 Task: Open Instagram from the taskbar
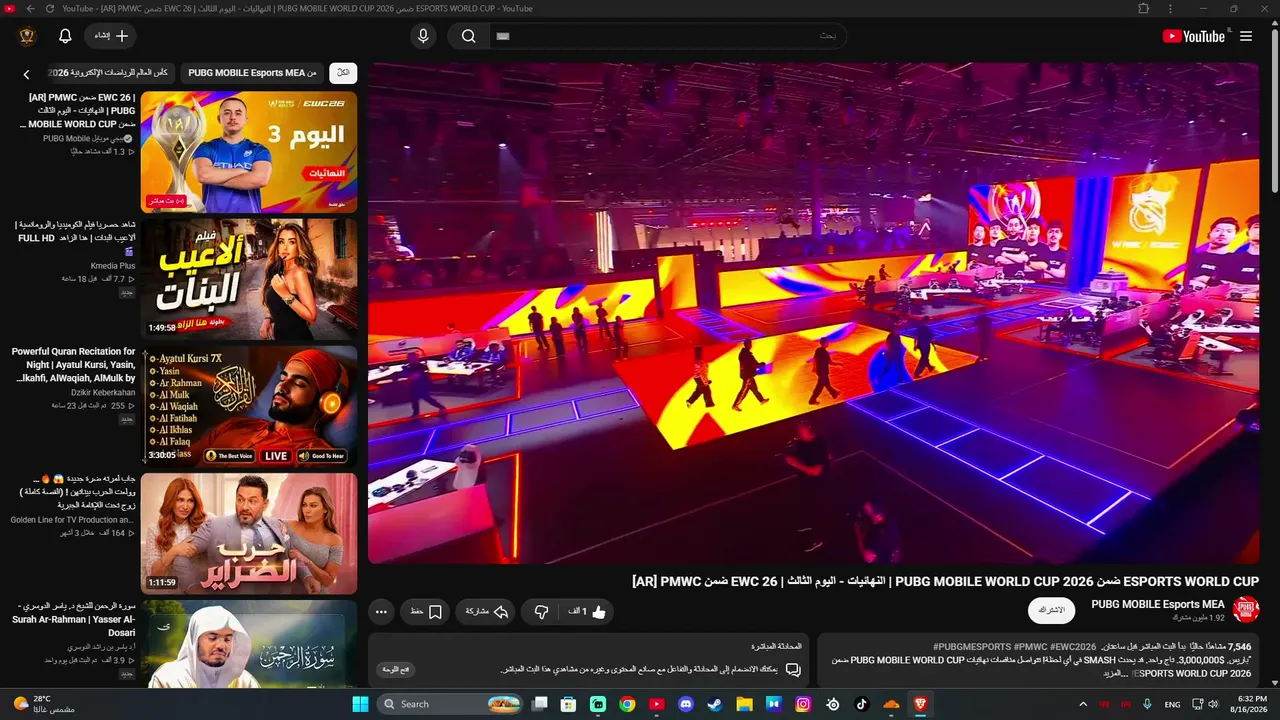pyautogui.click(x=803, y=704)
